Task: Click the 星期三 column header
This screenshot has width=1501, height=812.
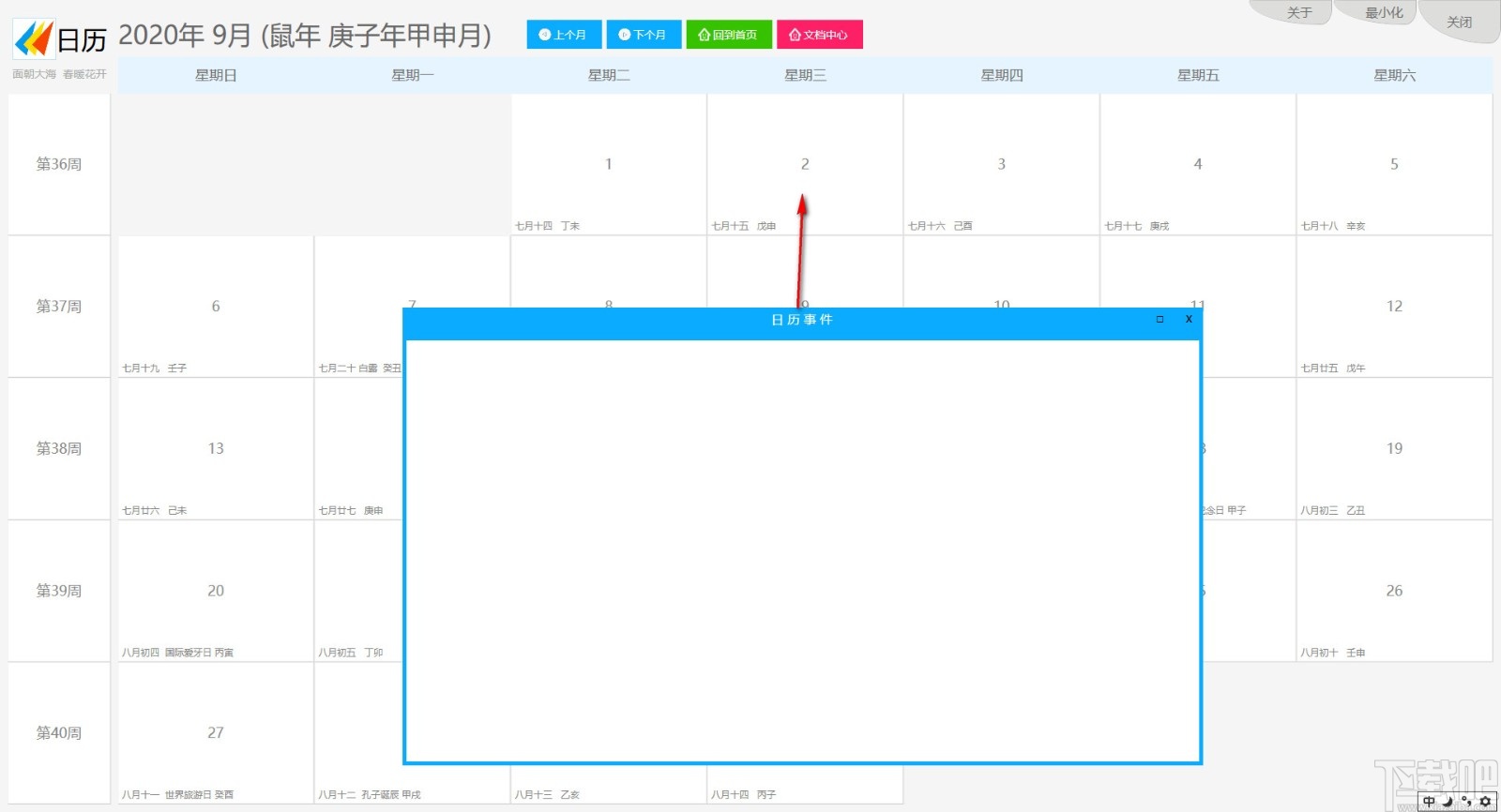Action: (x=805, y=75)
